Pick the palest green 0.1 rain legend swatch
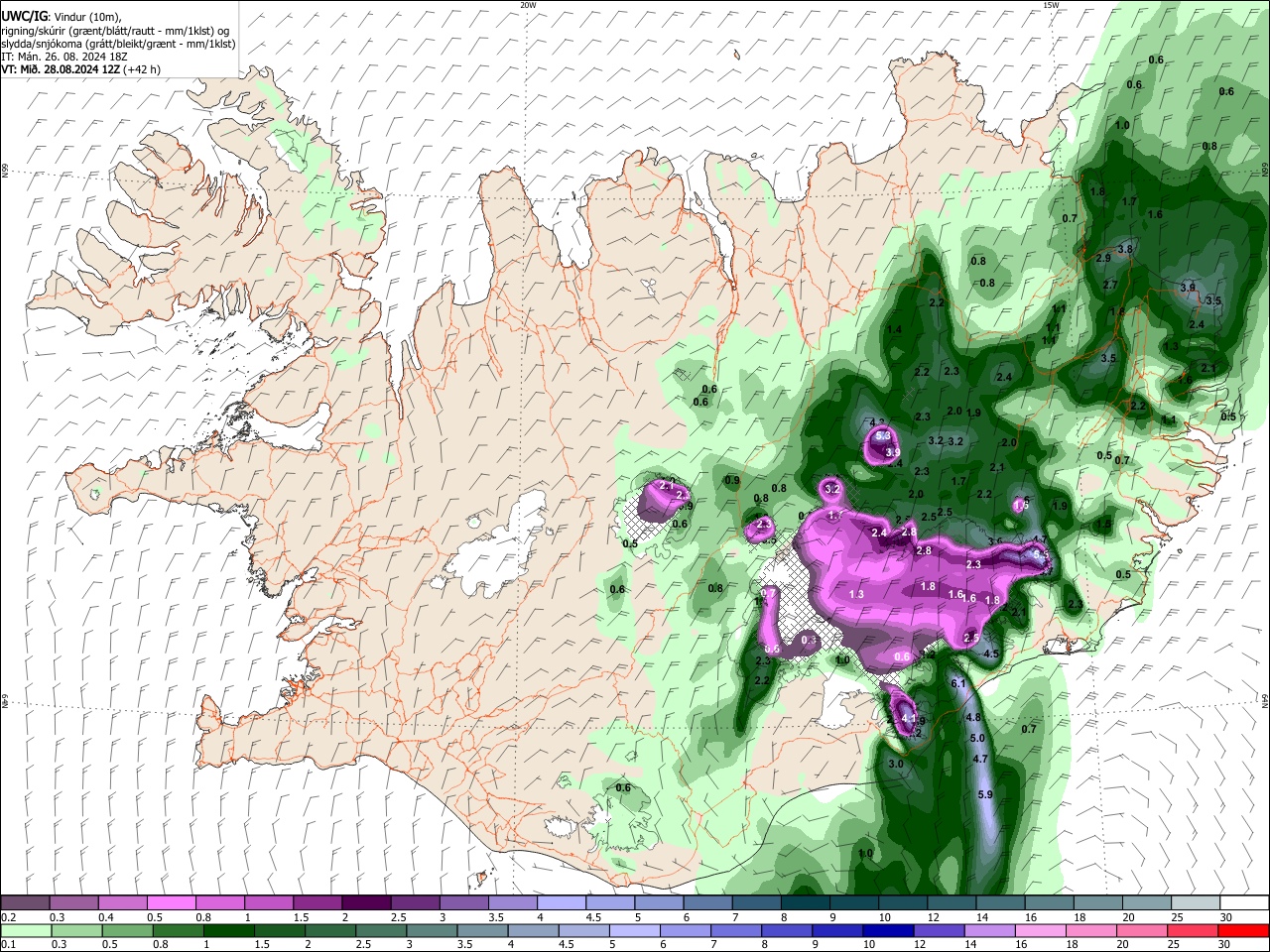 click(26, 931)
